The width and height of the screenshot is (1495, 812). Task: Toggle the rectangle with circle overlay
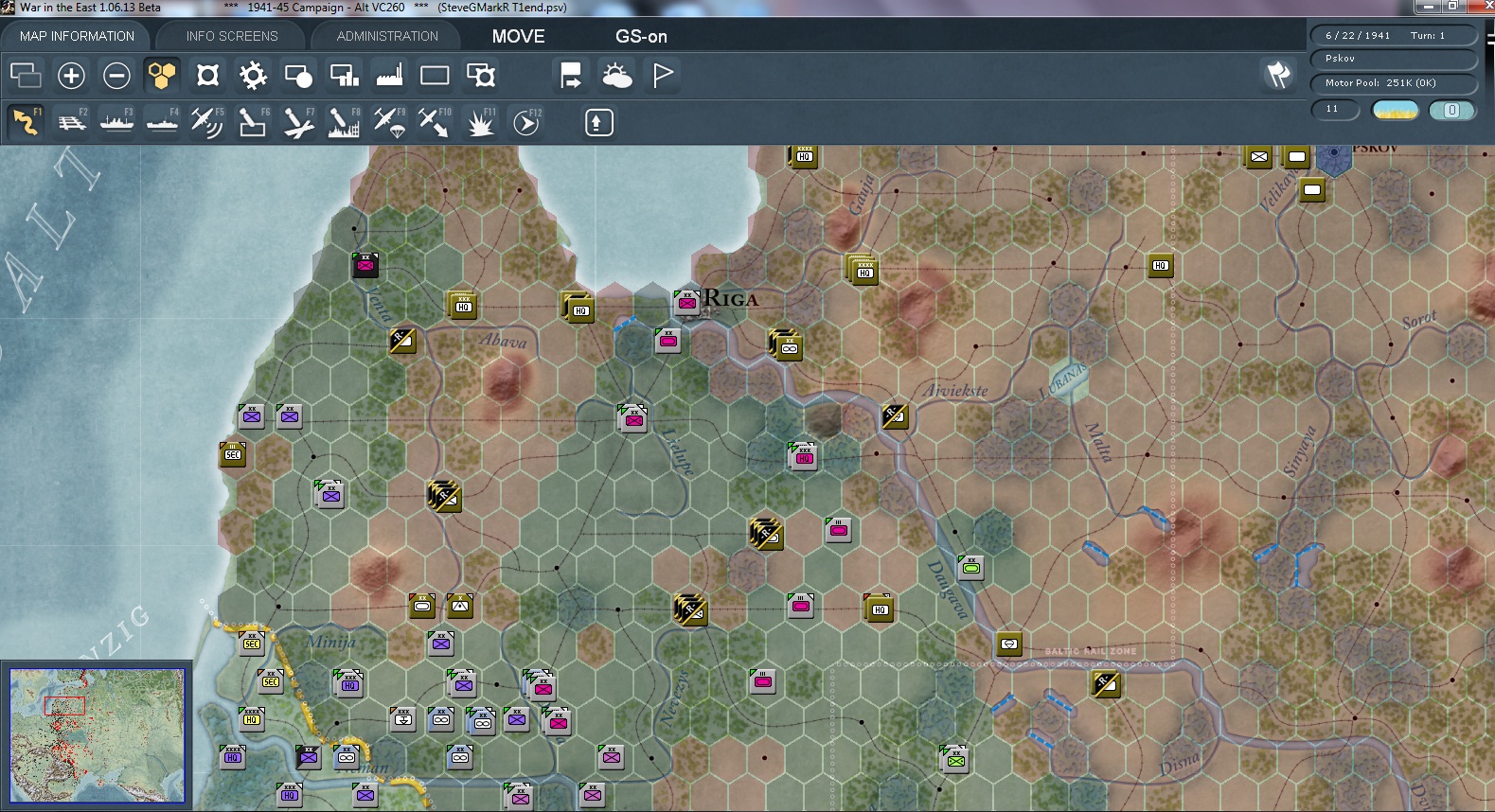click(x=298, y=75)
